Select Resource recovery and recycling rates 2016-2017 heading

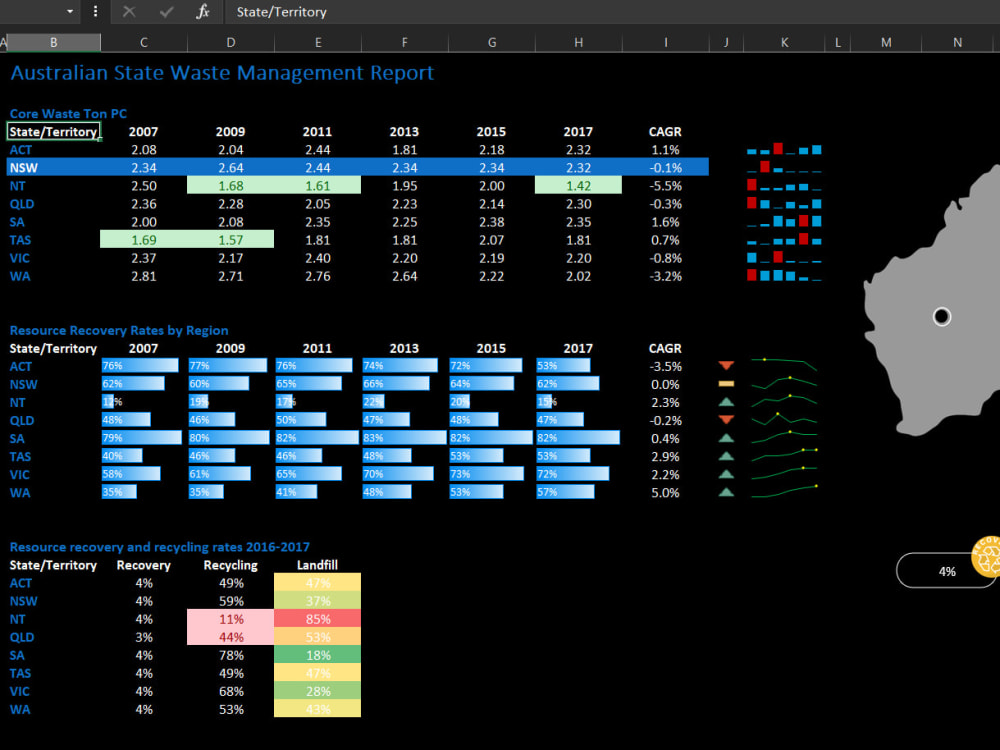[x=159, y=547]
